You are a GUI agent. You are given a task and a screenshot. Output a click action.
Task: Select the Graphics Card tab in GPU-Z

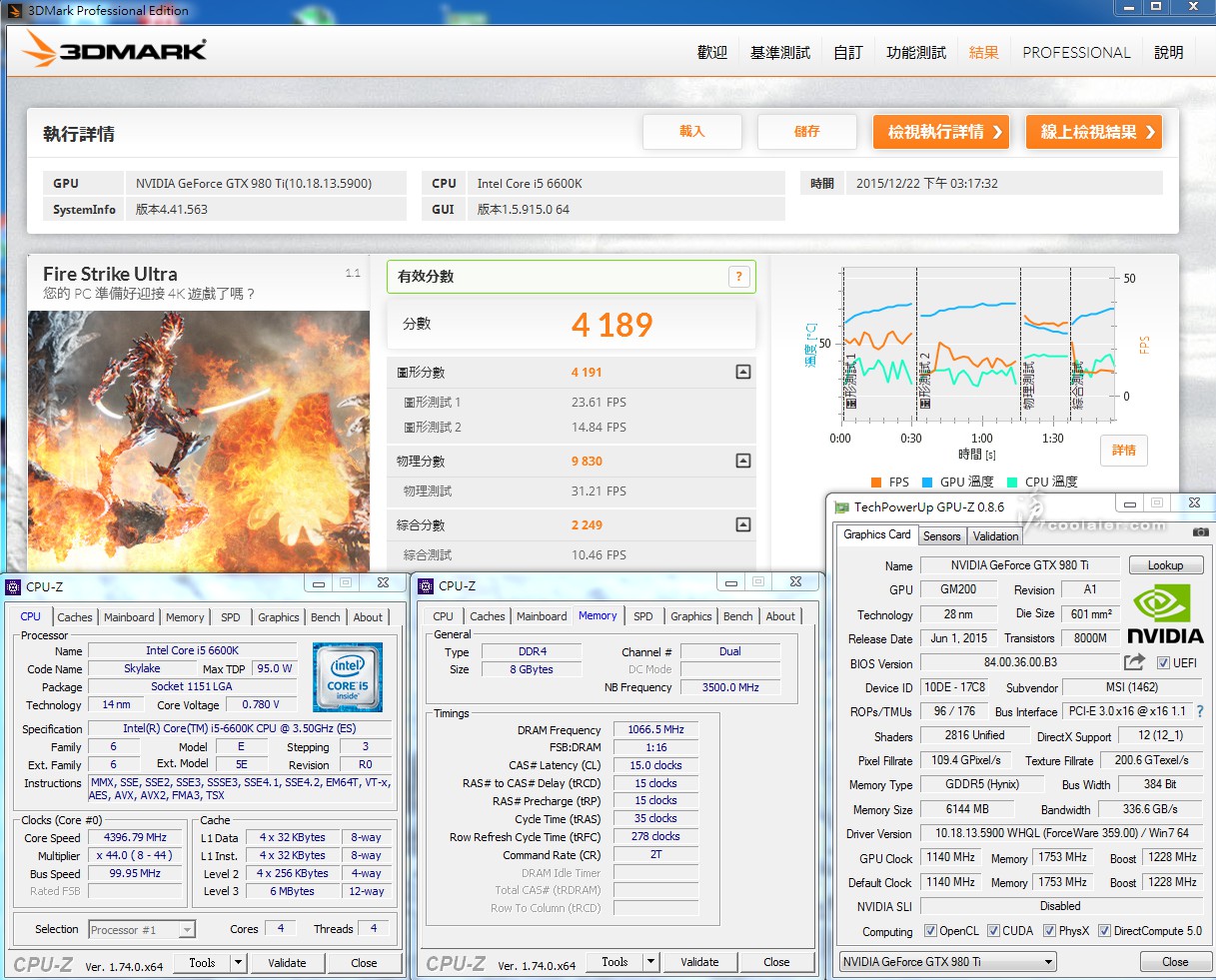[876, 534]
